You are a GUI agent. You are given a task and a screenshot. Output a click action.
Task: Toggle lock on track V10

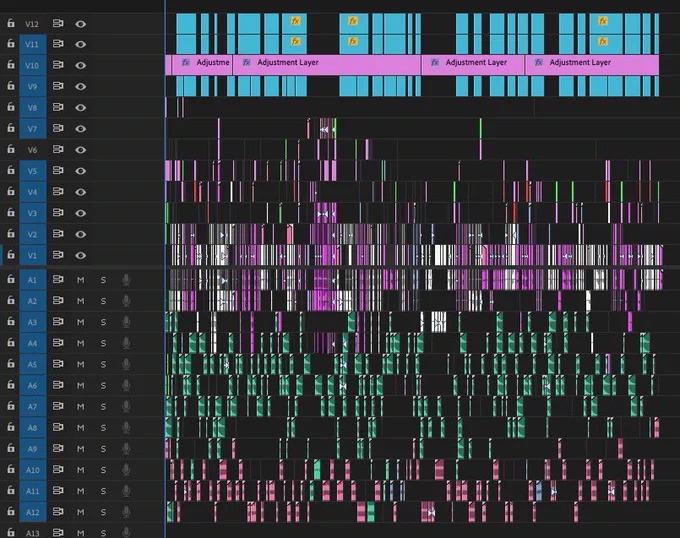click(x=11, y=65)
